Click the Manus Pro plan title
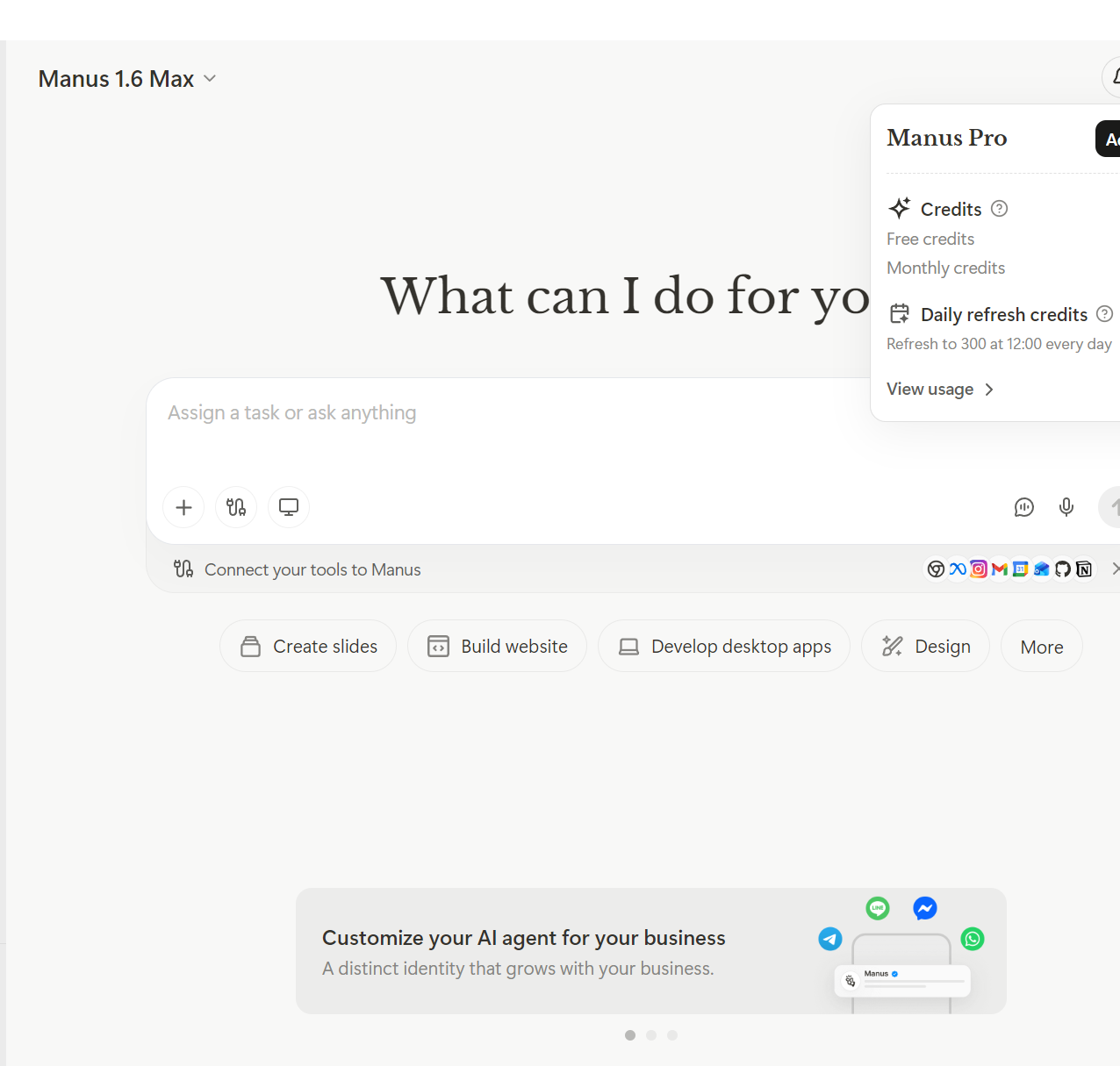1120x1066 pixels. tap(947, 138)
